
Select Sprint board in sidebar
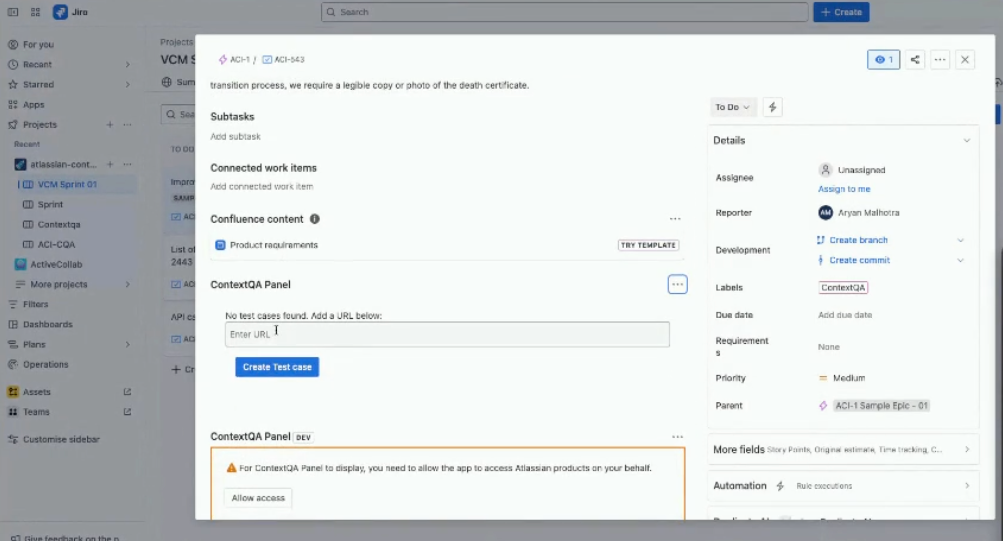click(x=50, y=205)
